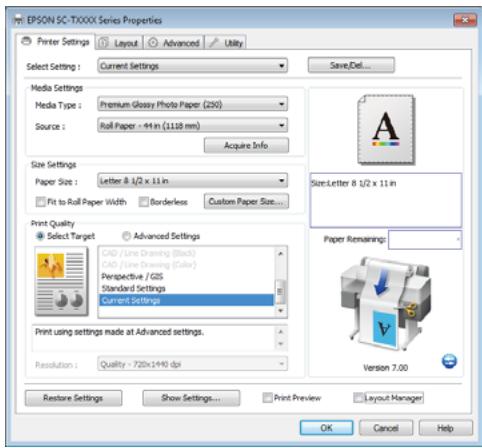This screenshot has height=448, width=482.
Task: Open the Source roll paper dropdown
Action: (x=193, y=126)
